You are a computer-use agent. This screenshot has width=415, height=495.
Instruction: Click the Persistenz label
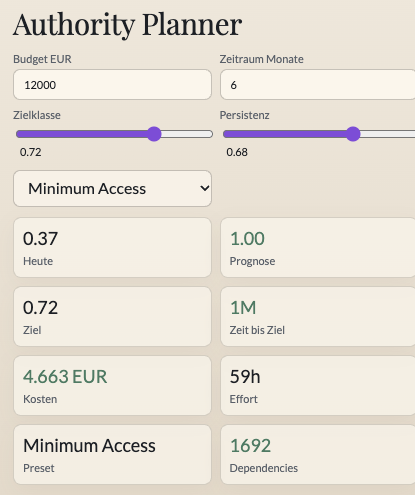[244, 115]
